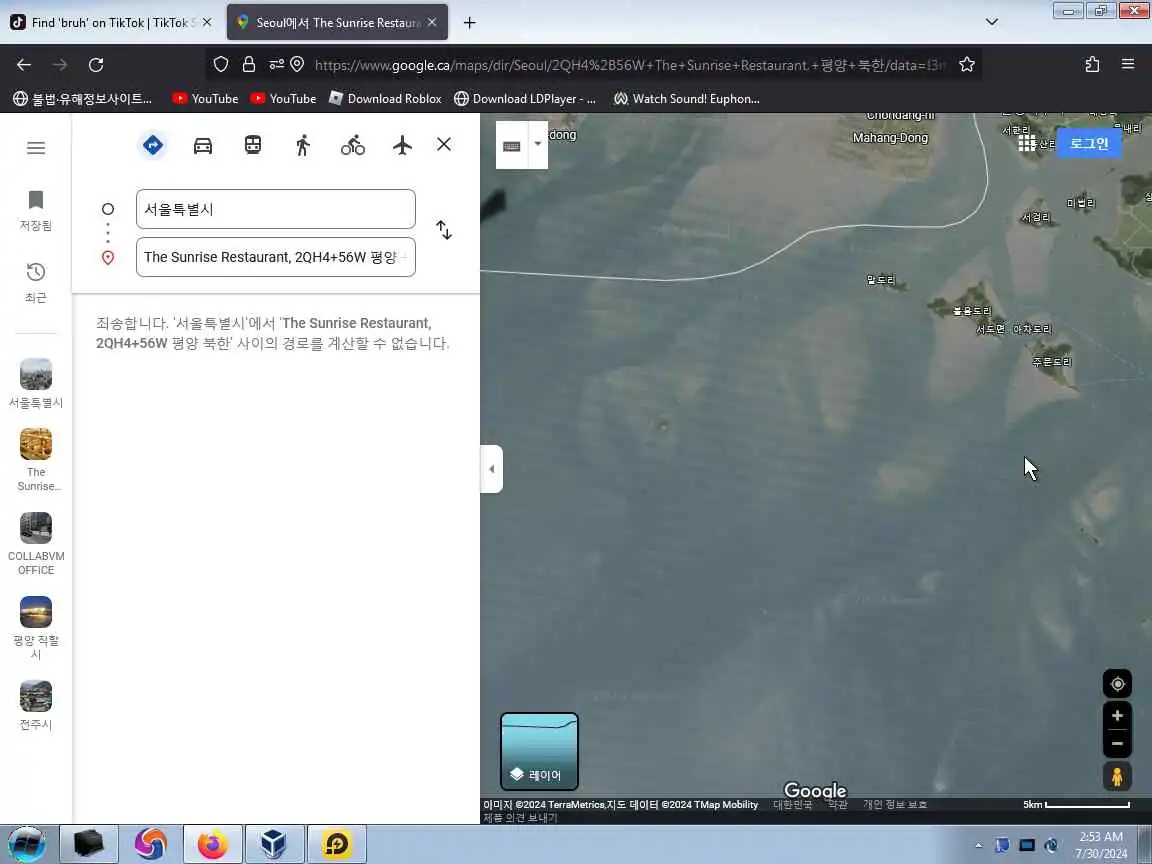
Task: Edit the 서울특별시 starting point field
Action: pyautogui.click(x=276, y=209)
